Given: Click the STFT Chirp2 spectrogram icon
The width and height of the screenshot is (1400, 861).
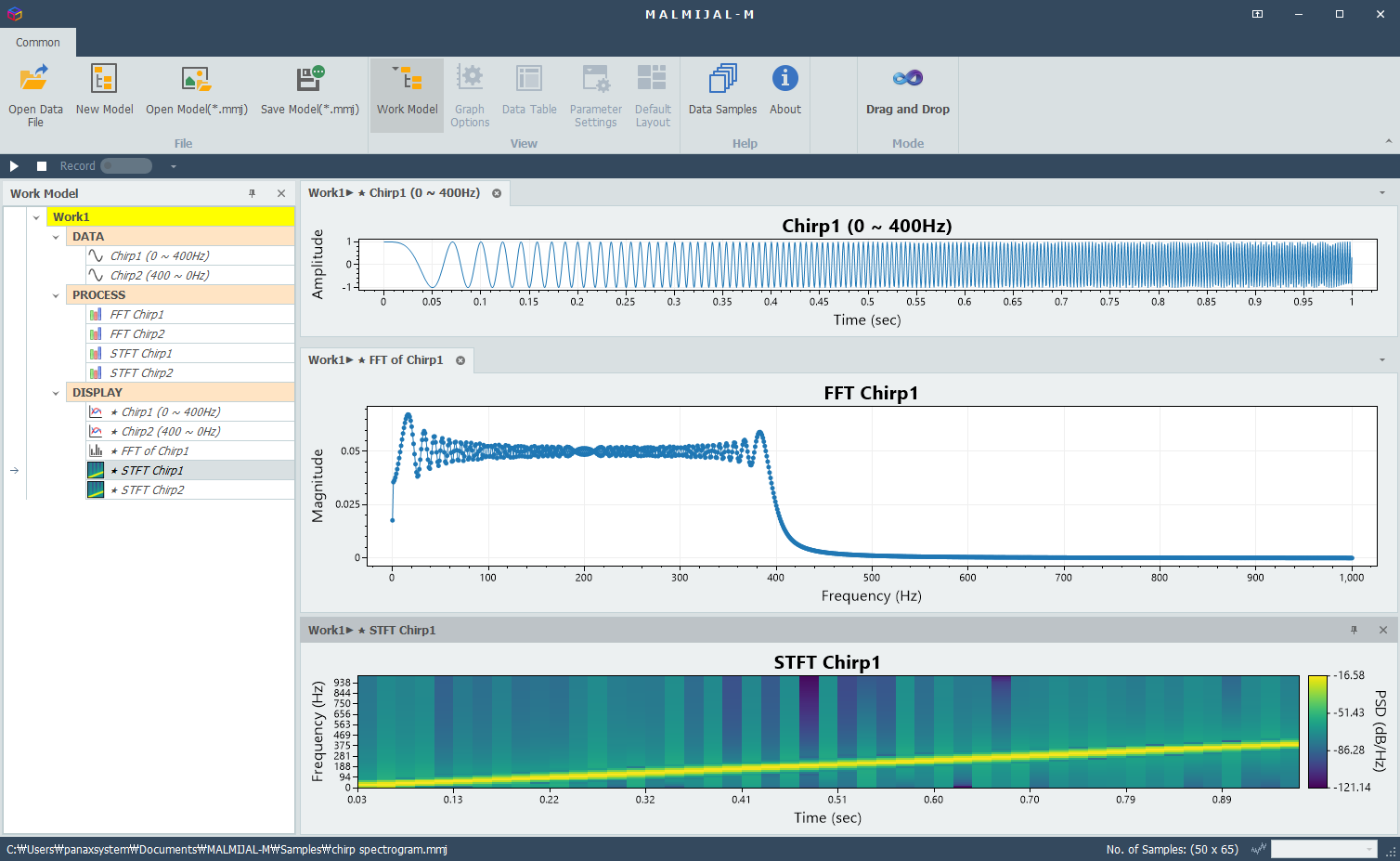Looking at the screenshot, I should (96, 490).
